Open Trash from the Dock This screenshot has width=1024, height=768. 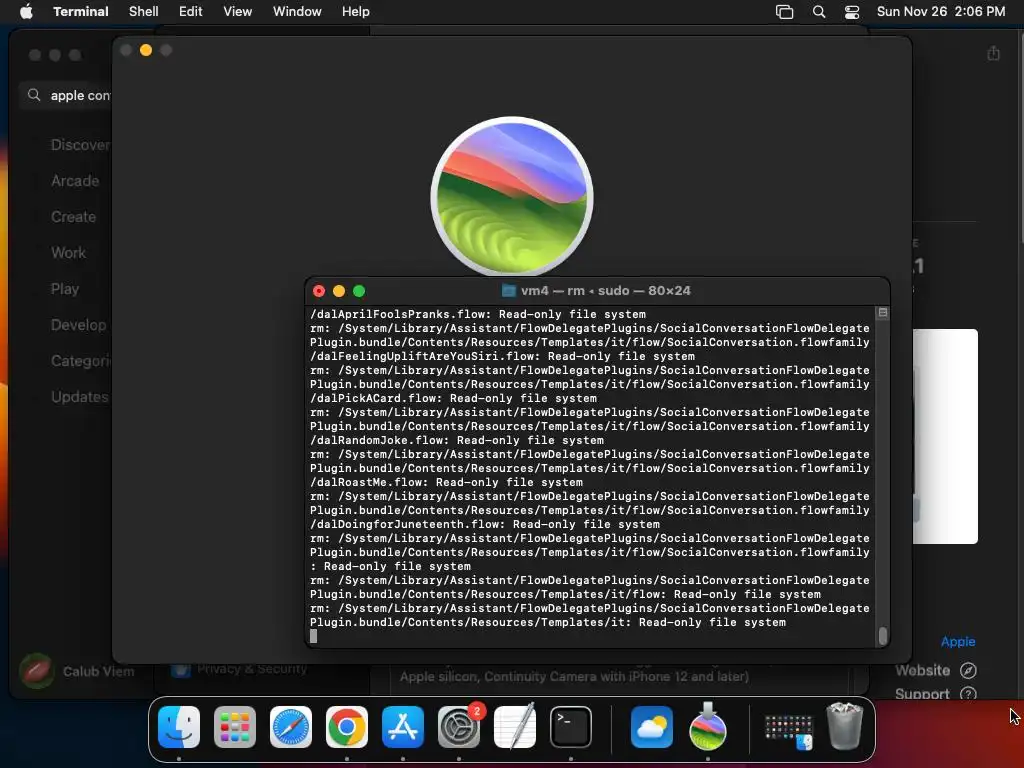pyautogui.click(x=844, y=726)
